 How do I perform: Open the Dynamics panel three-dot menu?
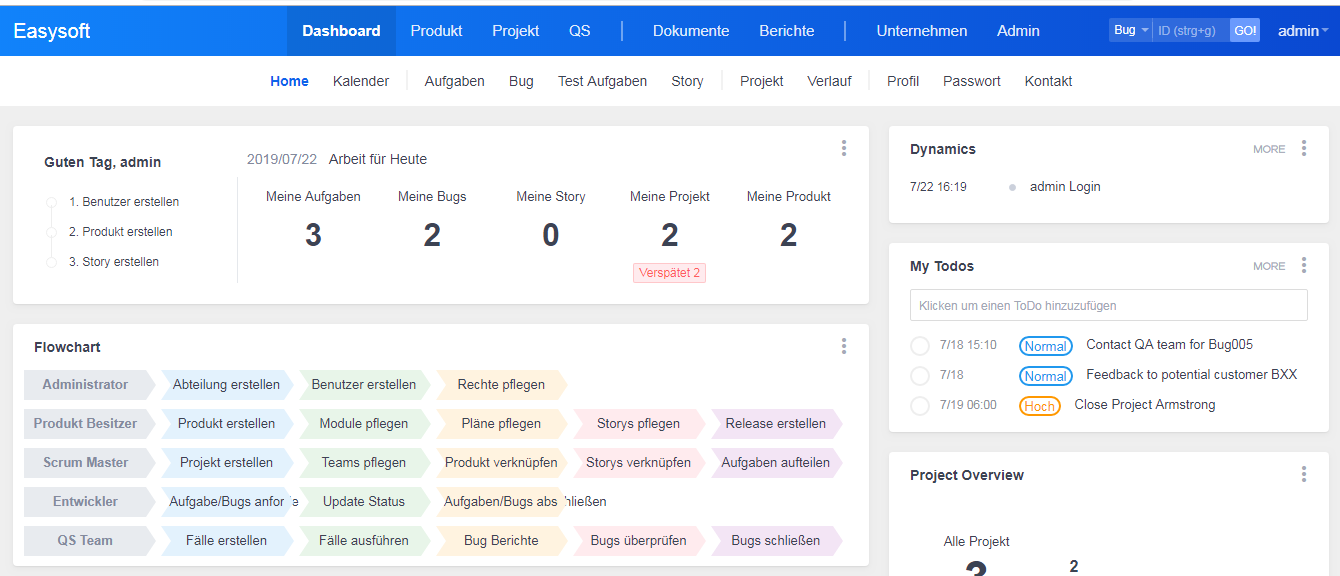coord(1304,148)
